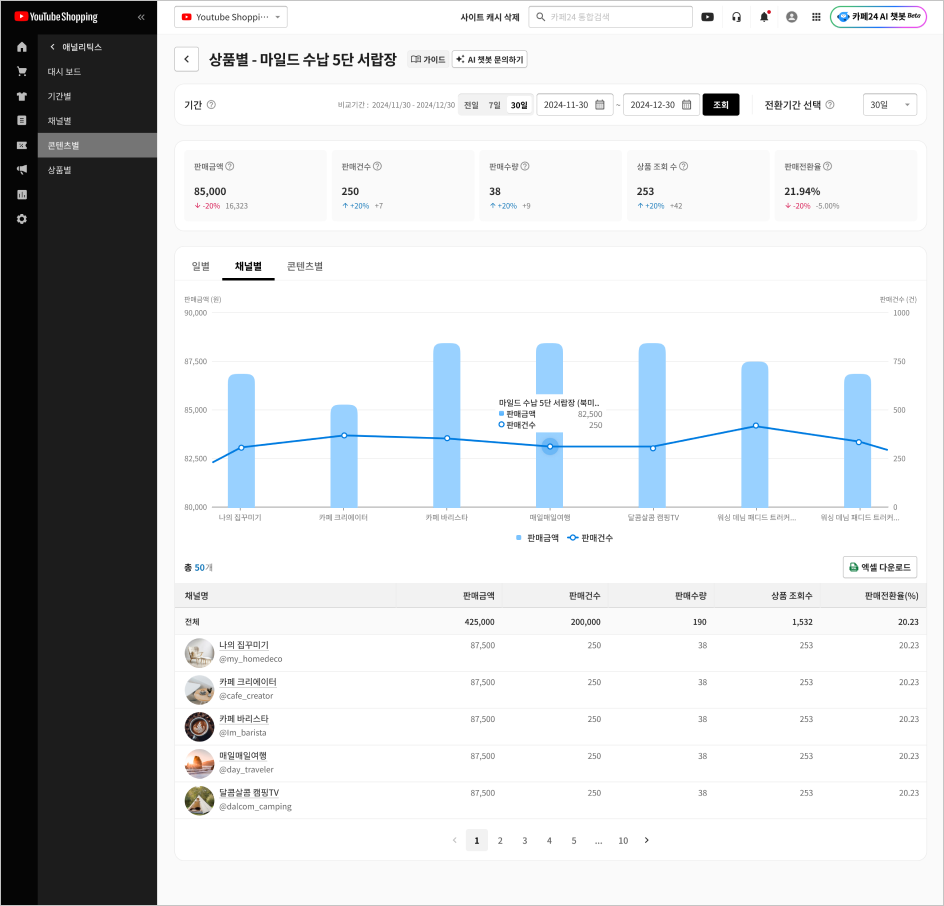This screenshot has height=906, width=944.
Task: Open the 가이드 guide button
Action: coord(428,59)
